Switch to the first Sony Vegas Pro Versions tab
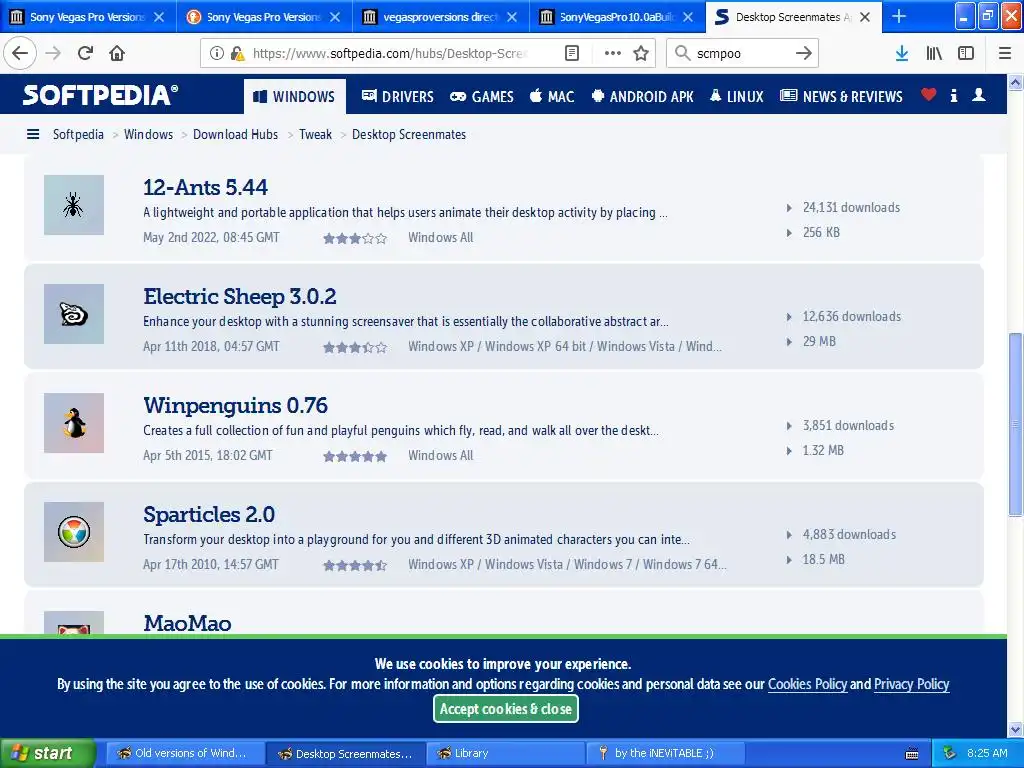Image resolution: width=1024 pixels, height=768 pixels. click(88, 16)
